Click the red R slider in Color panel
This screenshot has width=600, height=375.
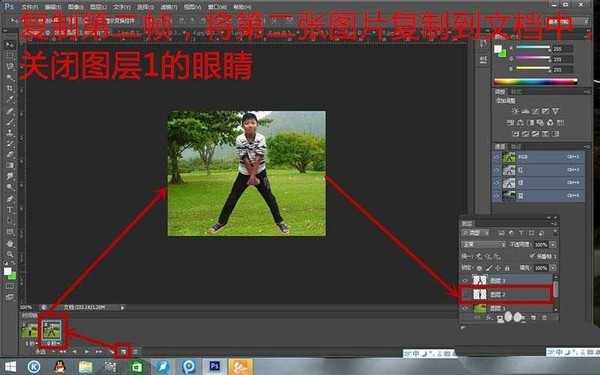coord(533,48)
